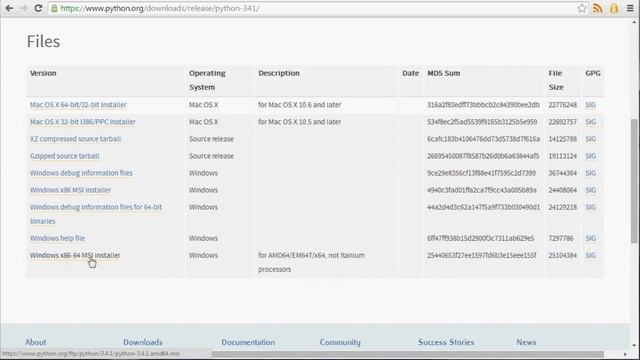Click the Description column header
The width and height of the screenshot is (640, 360).
279,73
